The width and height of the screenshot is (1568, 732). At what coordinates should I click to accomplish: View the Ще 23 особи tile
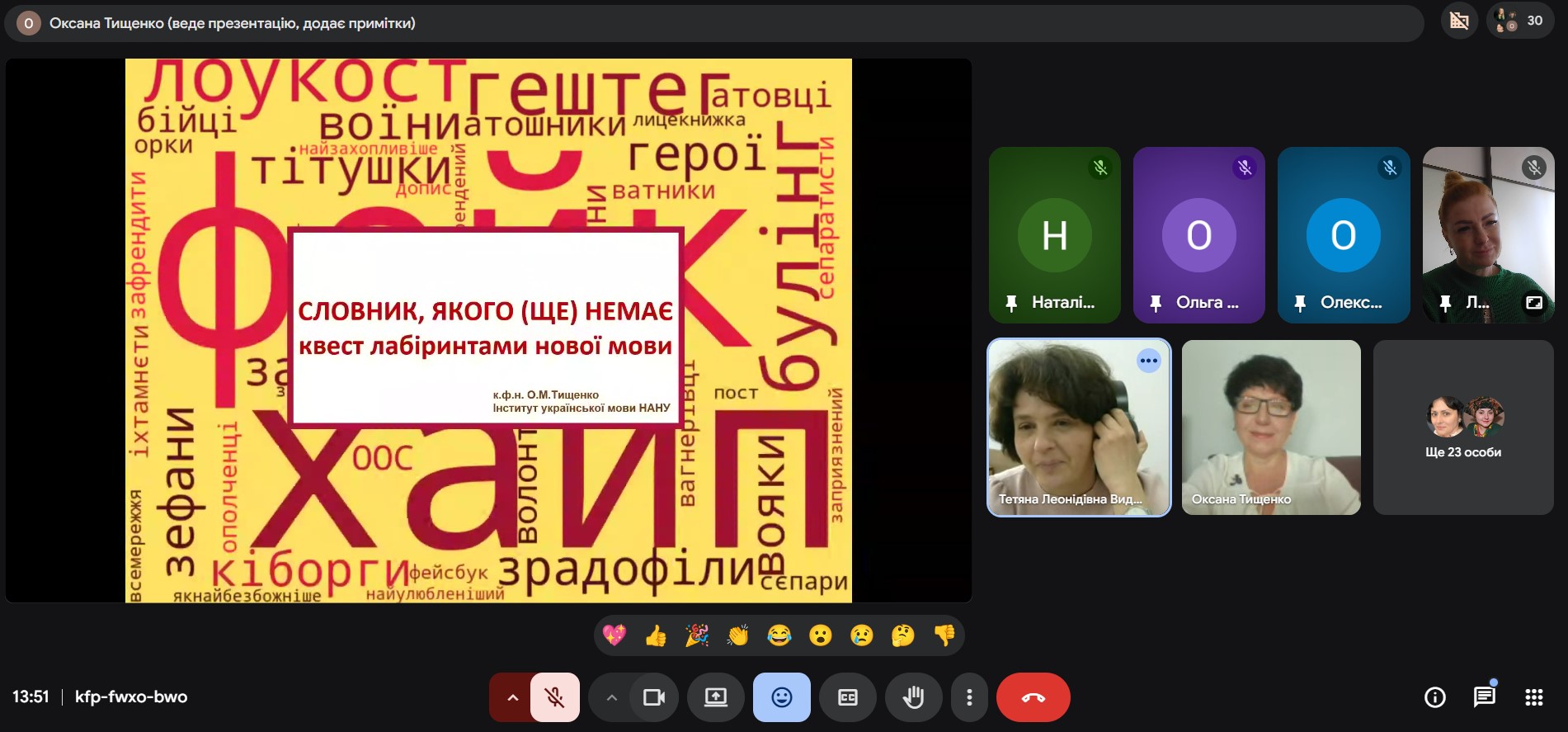pyautogui.click(x=1463, y=427)
